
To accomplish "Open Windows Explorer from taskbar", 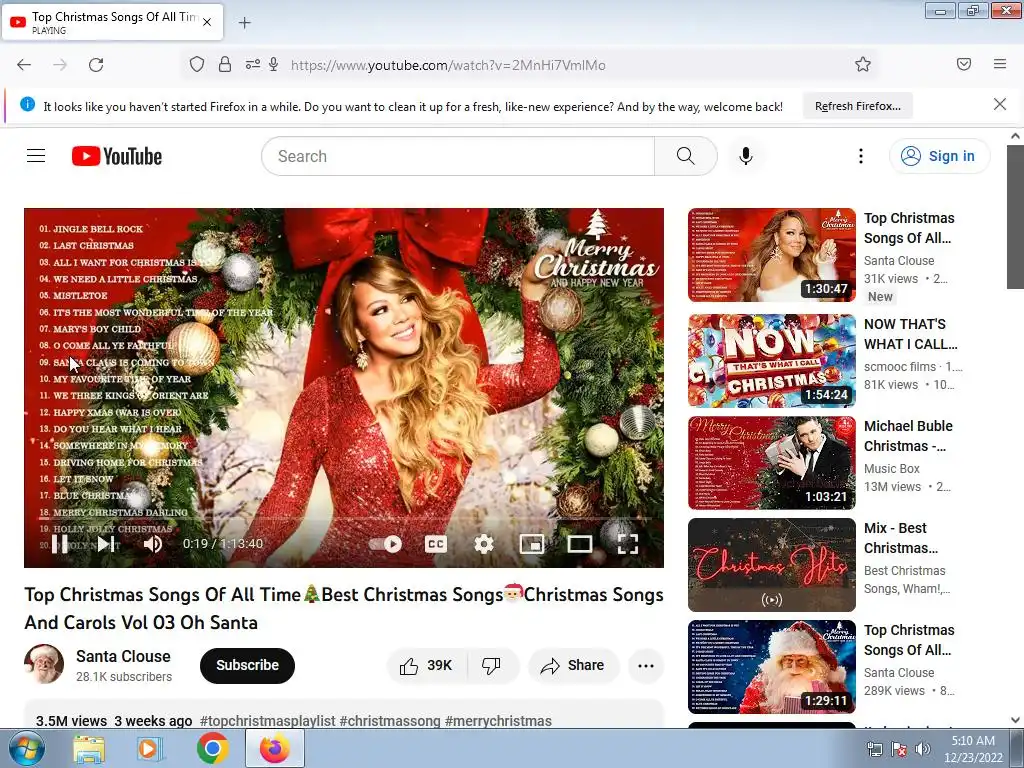I will coord(89,749).
